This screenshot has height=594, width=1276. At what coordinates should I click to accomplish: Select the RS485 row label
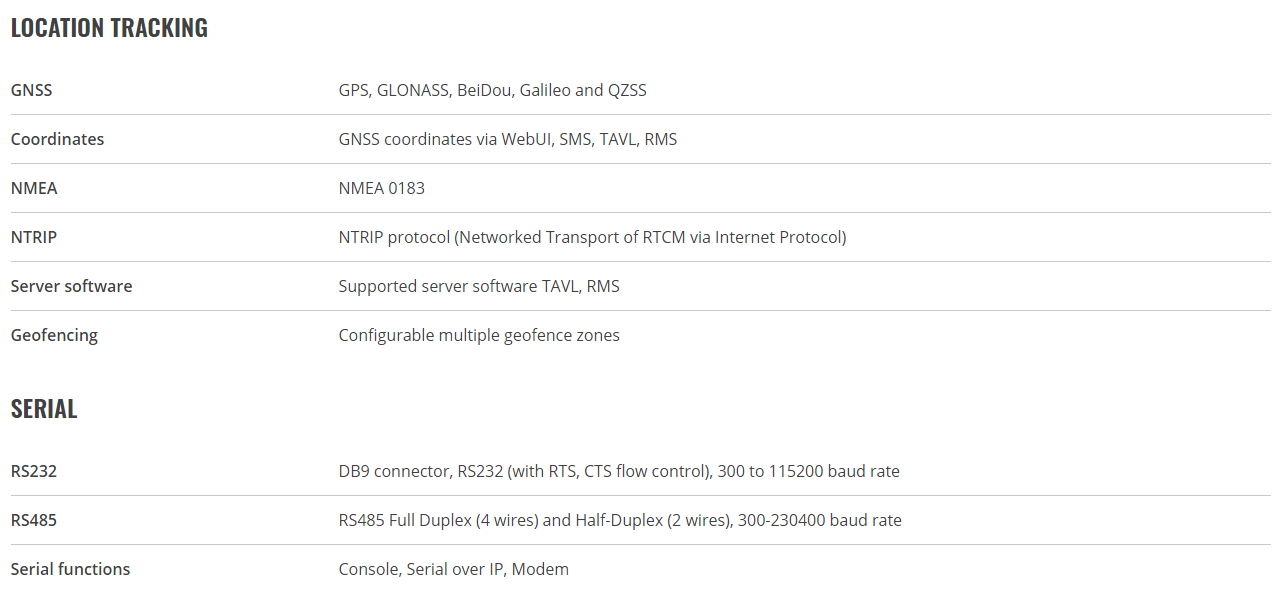point(34,520)
